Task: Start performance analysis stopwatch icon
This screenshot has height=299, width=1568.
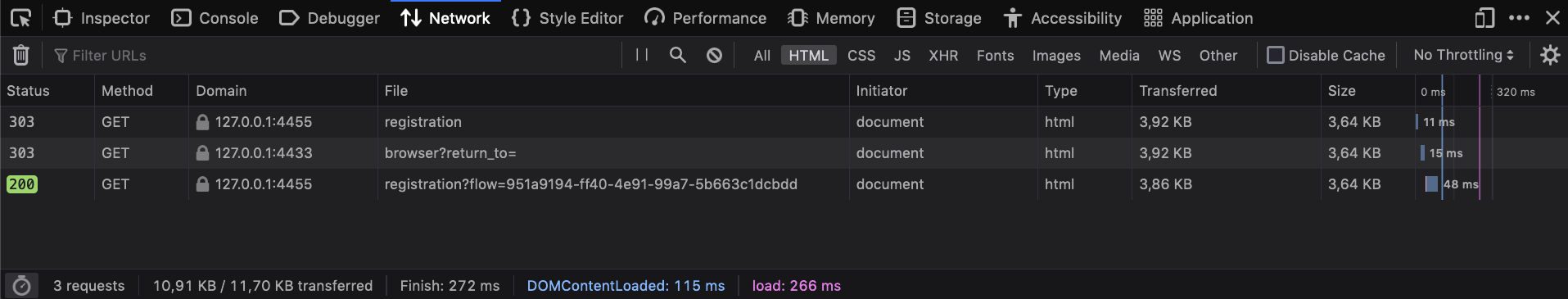Action: tap(22, 285)
